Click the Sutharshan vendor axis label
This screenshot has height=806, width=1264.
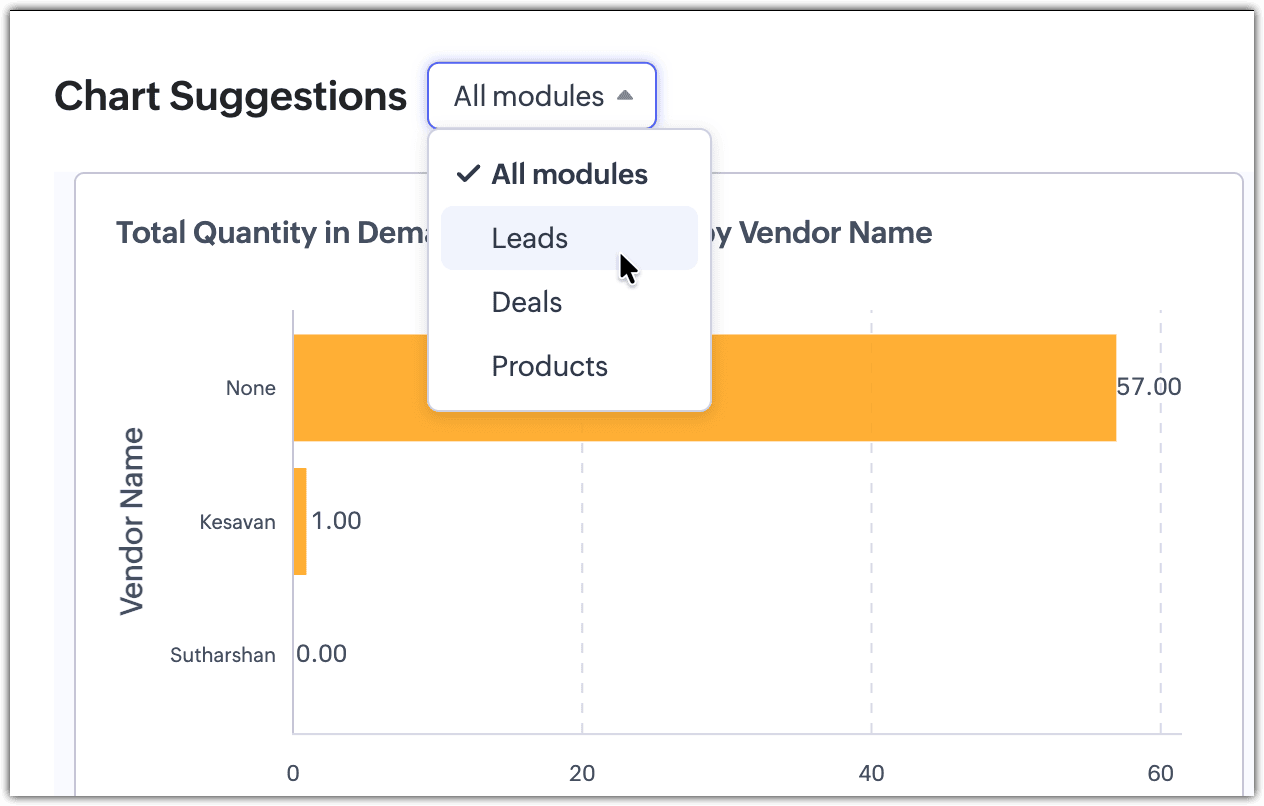(x=222, y=656)
